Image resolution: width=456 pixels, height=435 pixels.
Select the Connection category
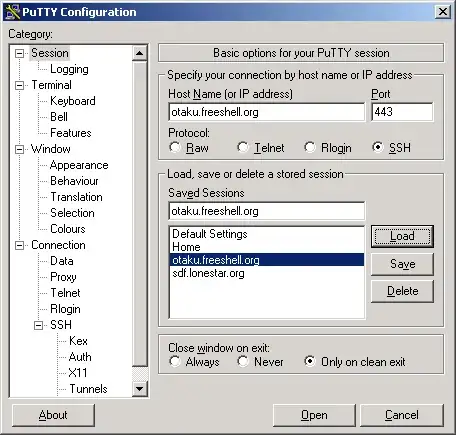(58, 245)
